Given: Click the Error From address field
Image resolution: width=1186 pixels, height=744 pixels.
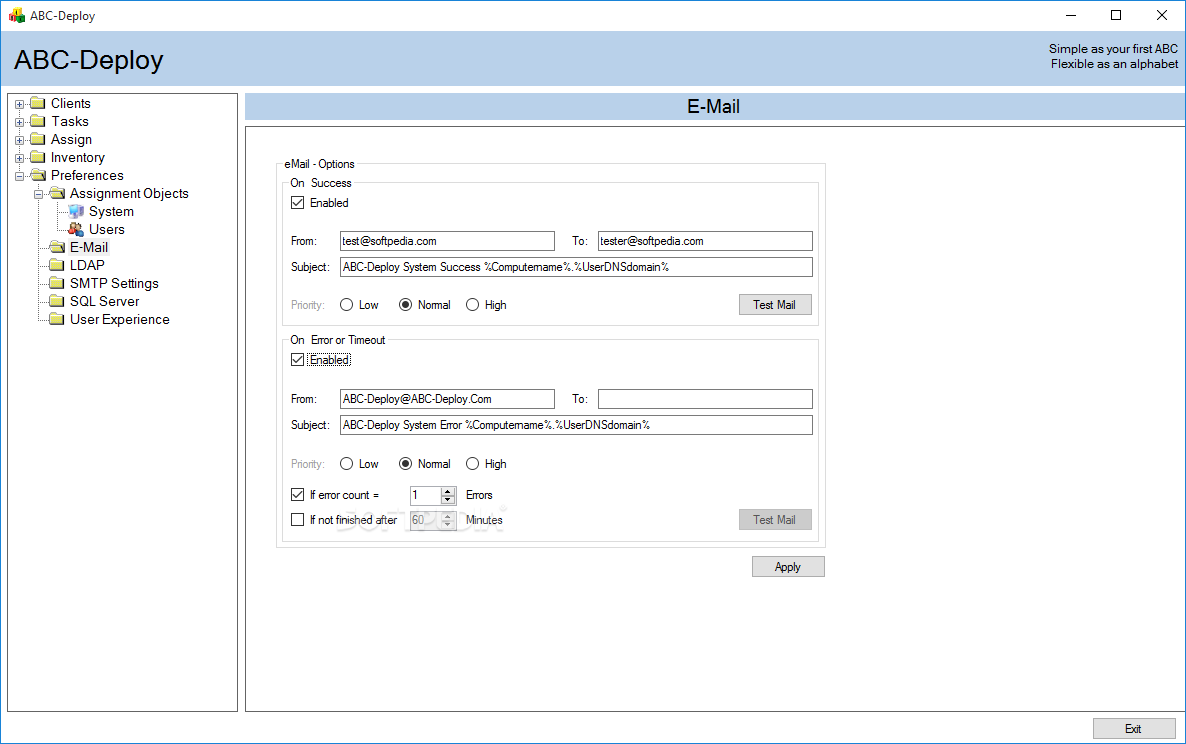Looking at the screenshot, I should tap(447, 399).
